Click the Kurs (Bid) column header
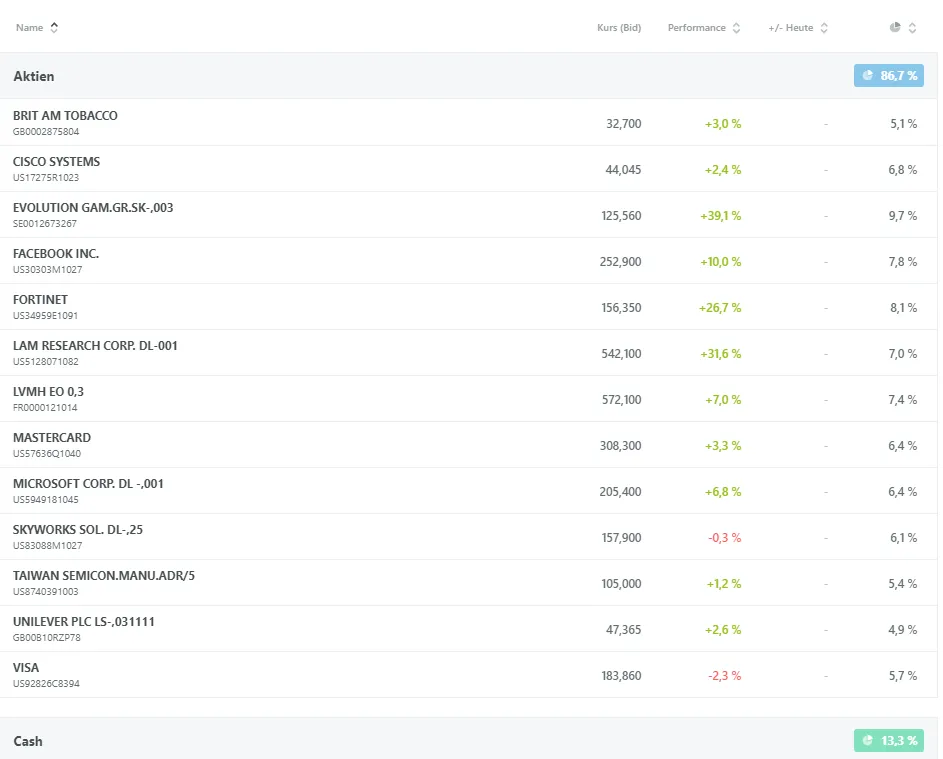 point(619,28)
